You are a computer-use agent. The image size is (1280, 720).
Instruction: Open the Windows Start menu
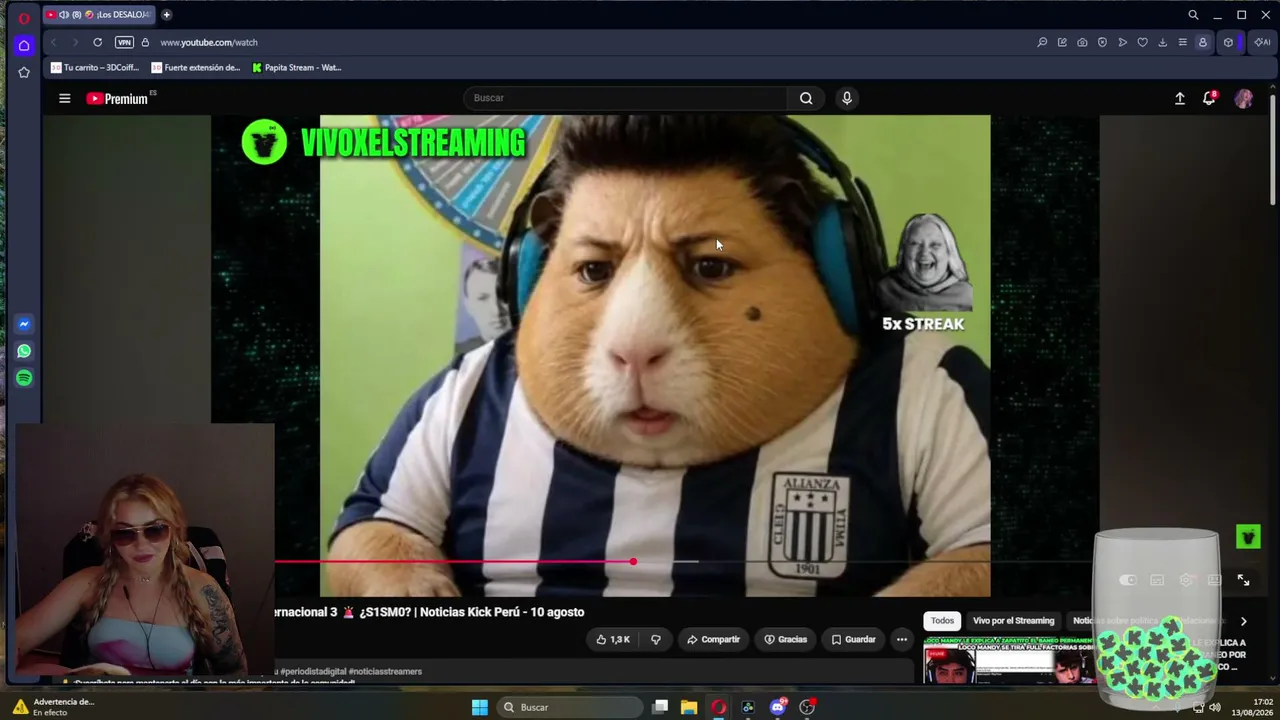click(x=480, y=708)
